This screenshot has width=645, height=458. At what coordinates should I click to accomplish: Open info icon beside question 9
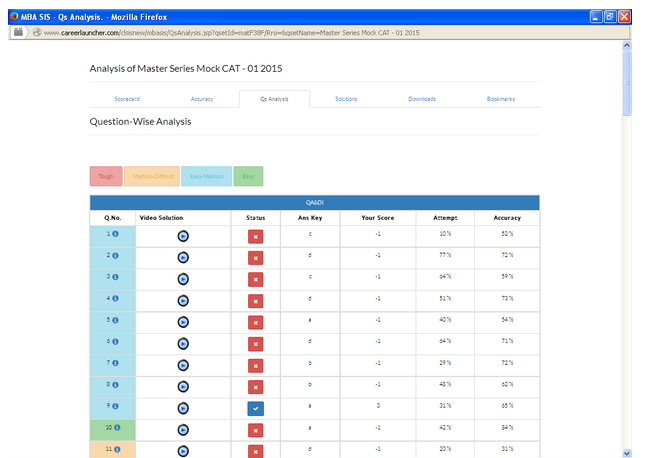point(116,406)
